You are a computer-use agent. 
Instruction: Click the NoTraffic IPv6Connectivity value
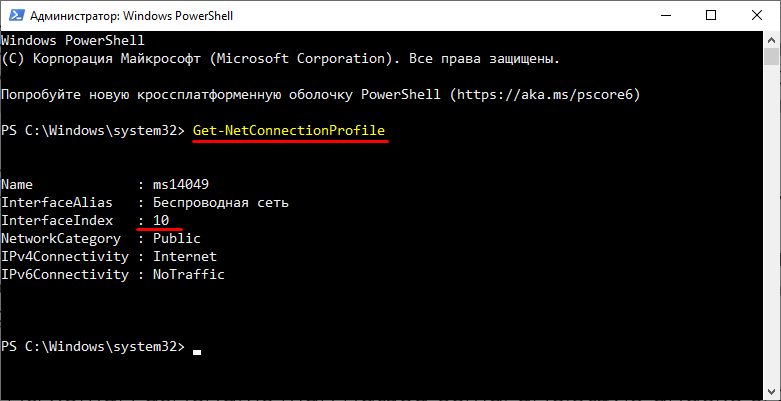point(189,274)
